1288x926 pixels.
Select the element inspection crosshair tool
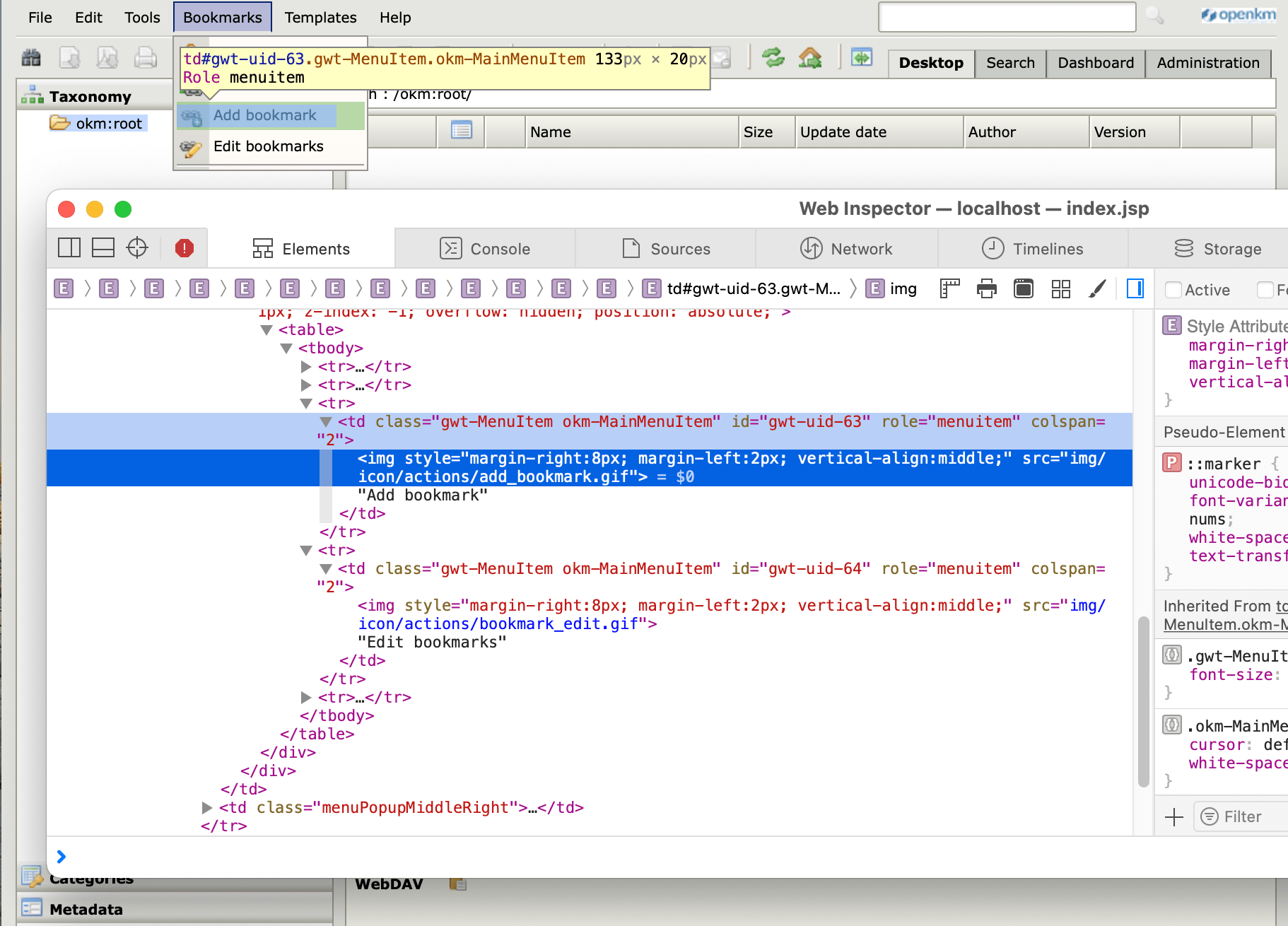click(137, 247)
